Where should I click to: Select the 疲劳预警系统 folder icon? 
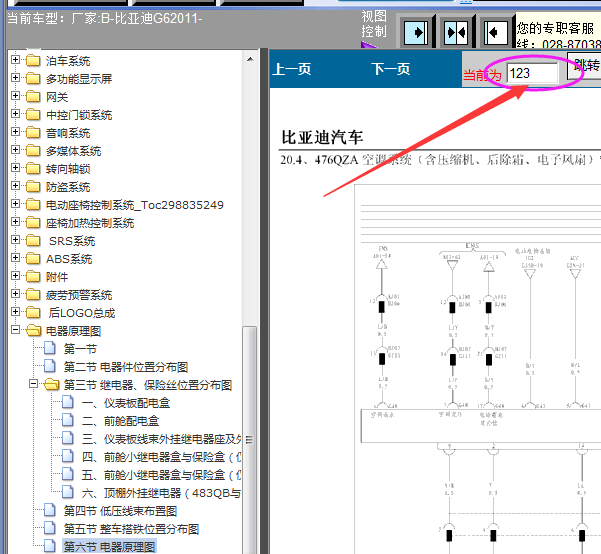coord(33,294)
